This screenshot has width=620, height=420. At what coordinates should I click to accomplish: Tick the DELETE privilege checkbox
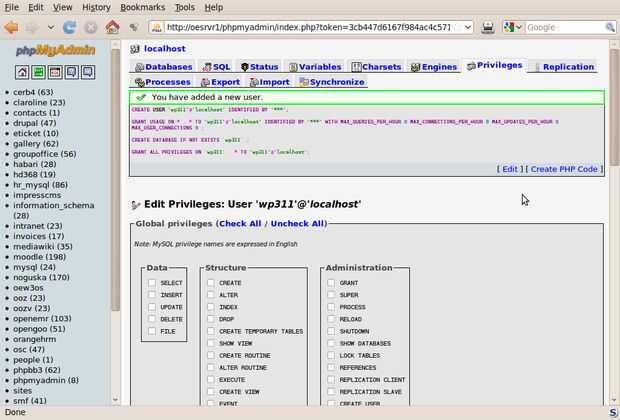tap(152, 319)
